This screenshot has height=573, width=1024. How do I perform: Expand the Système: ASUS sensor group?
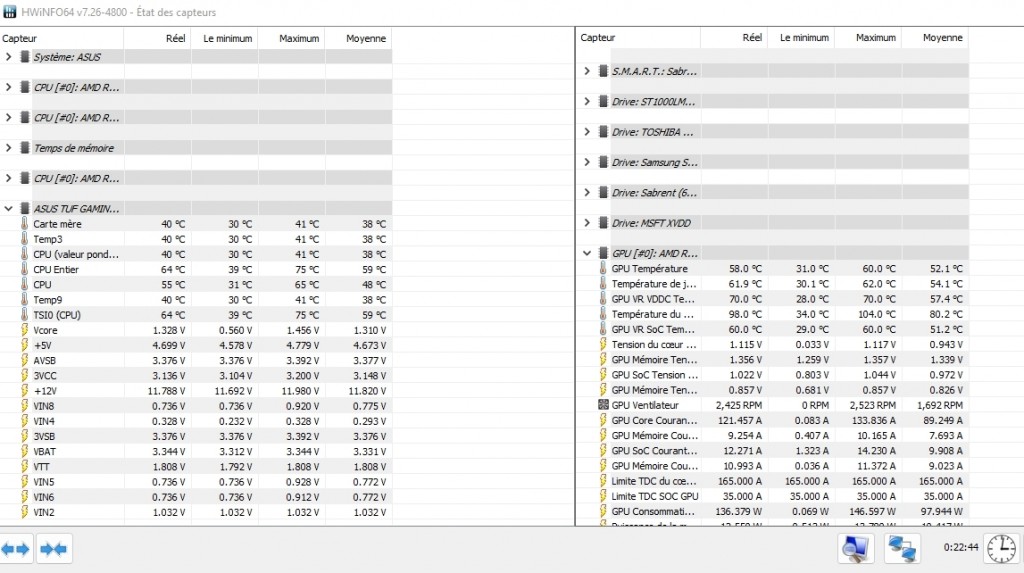coord(8,57)
